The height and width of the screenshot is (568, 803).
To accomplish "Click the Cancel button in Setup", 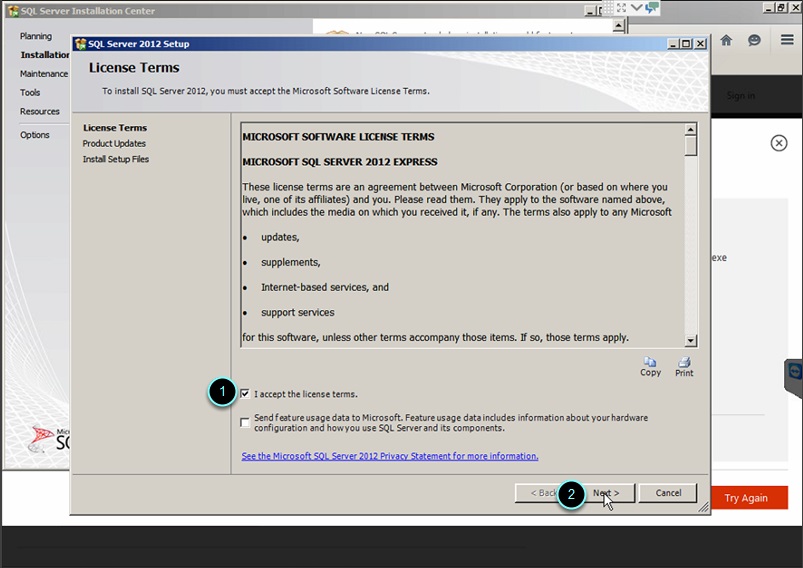I will (x=668, y=493).
